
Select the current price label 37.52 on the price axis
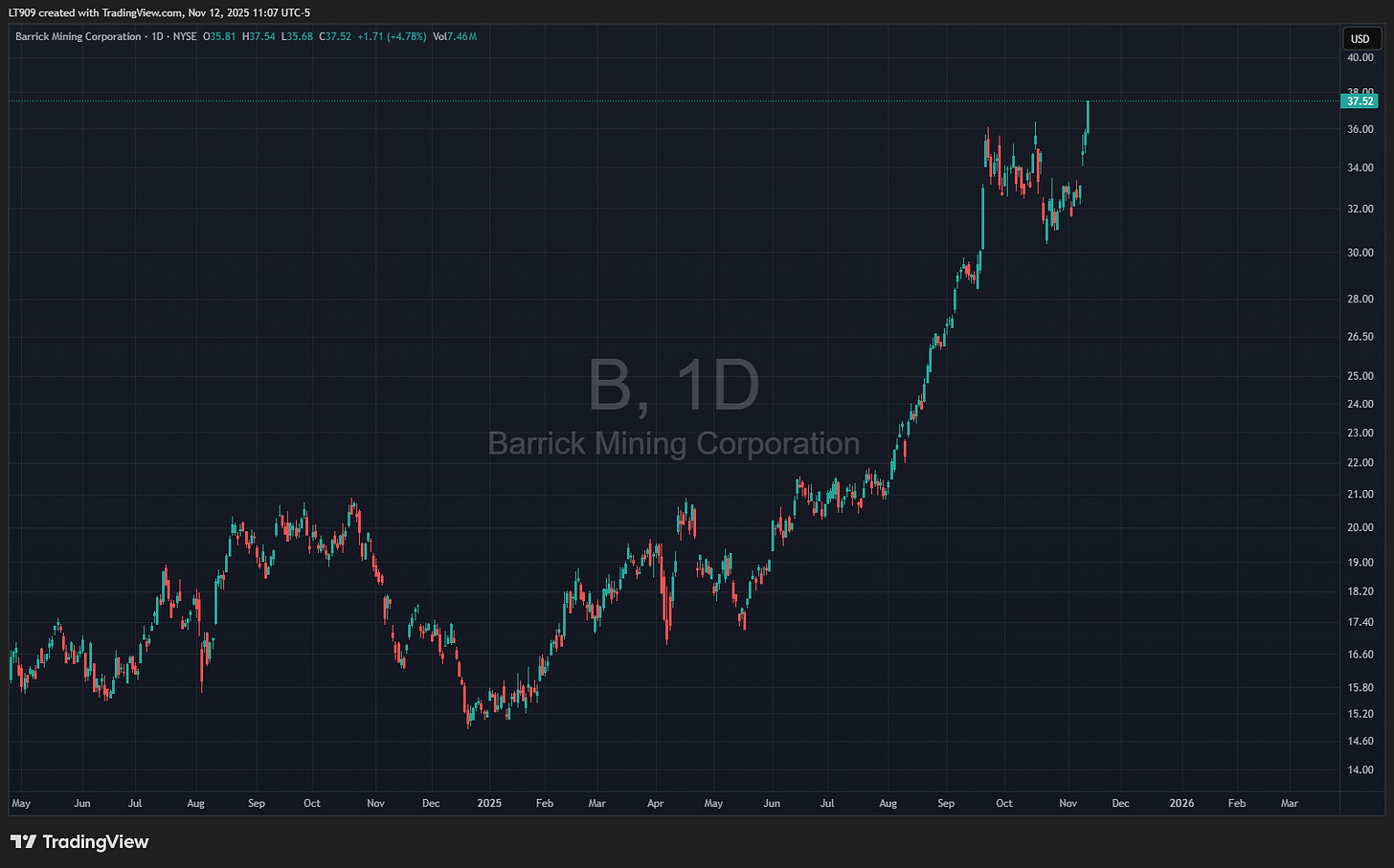(x=1360, y=100)
